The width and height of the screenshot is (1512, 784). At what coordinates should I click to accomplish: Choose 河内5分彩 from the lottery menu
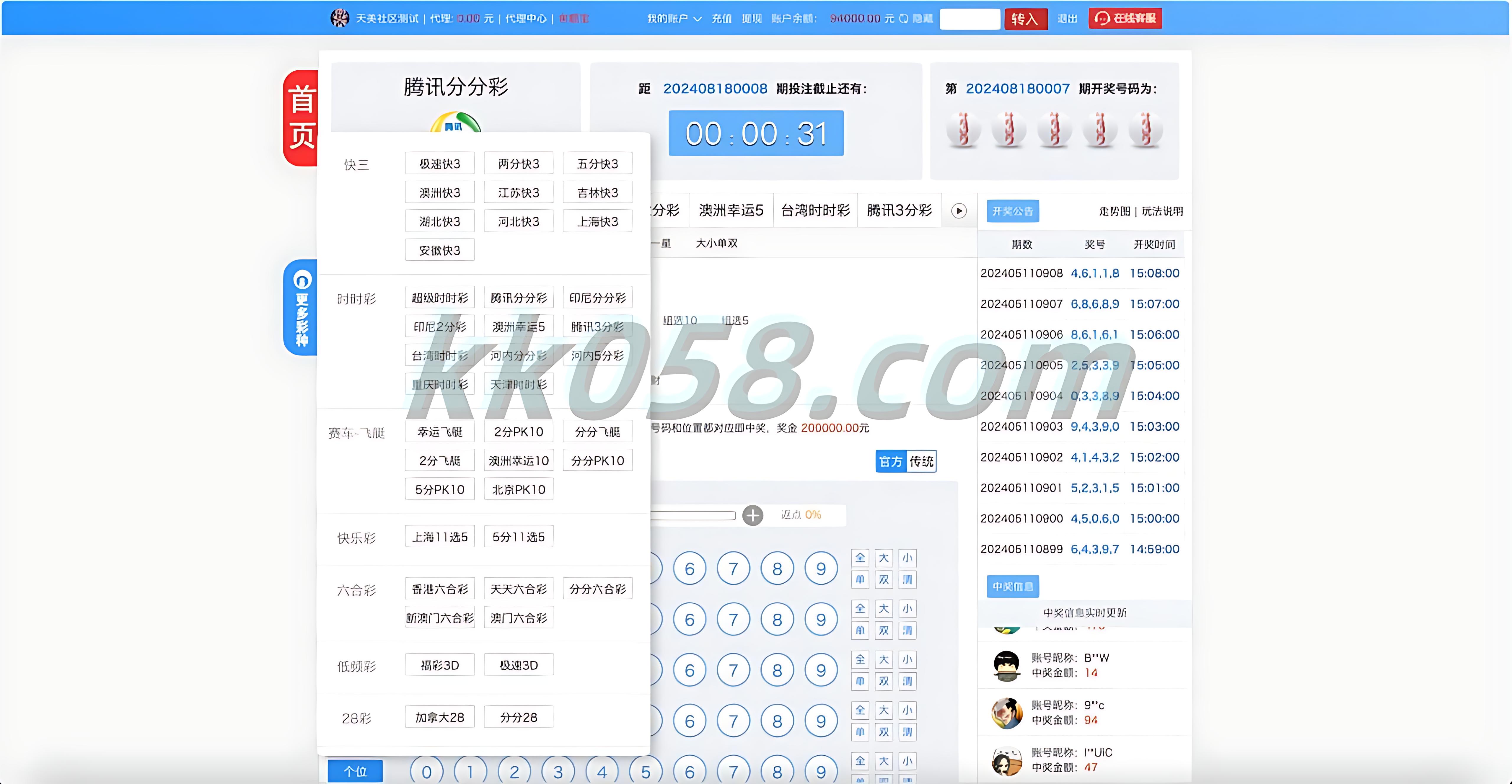pos(597,355)
